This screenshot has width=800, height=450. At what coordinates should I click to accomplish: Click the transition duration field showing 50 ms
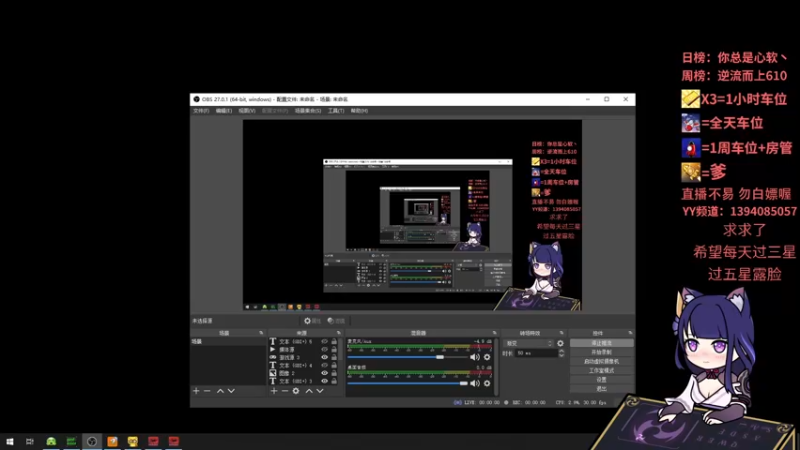coord(536,353)
